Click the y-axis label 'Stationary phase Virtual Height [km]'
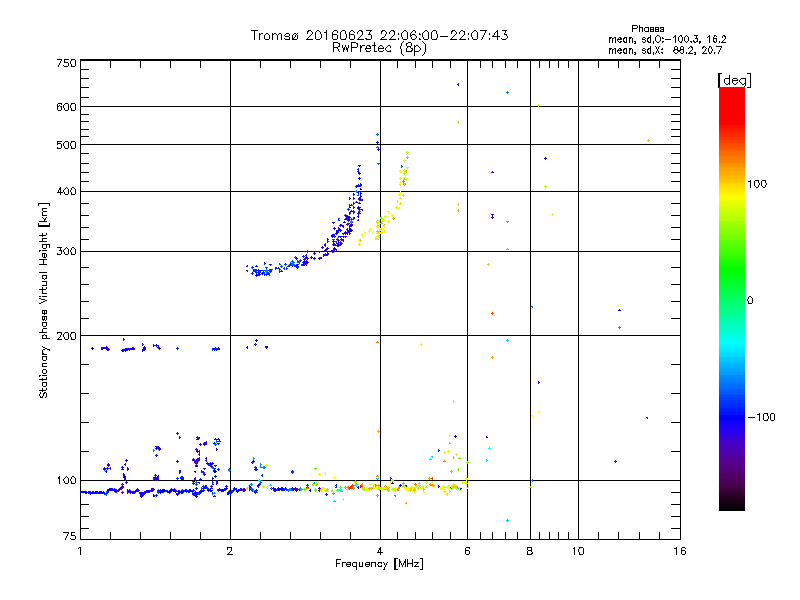 click(x=43, y=301)
